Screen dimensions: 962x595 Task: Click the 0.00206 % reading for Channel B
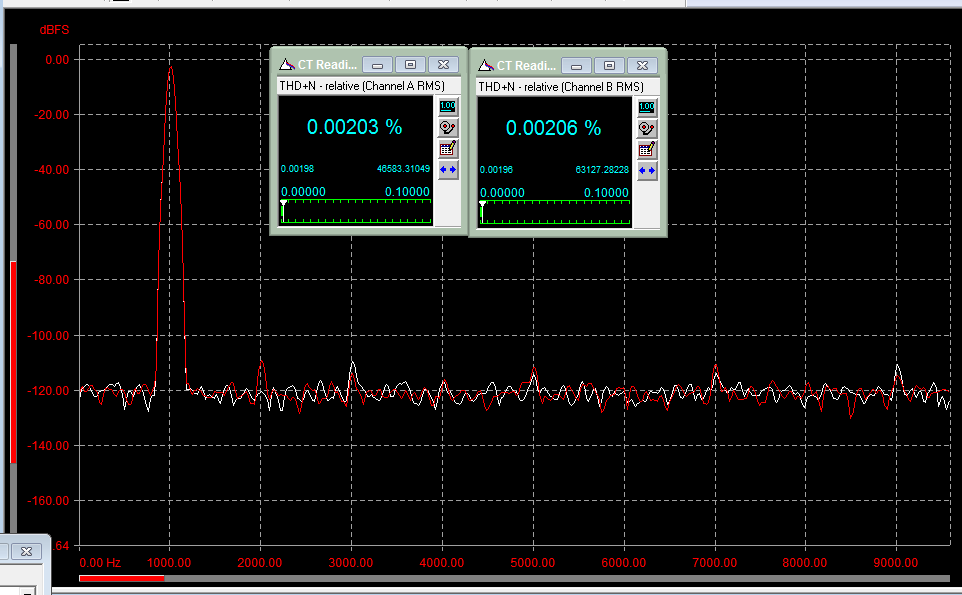(553, 128)
